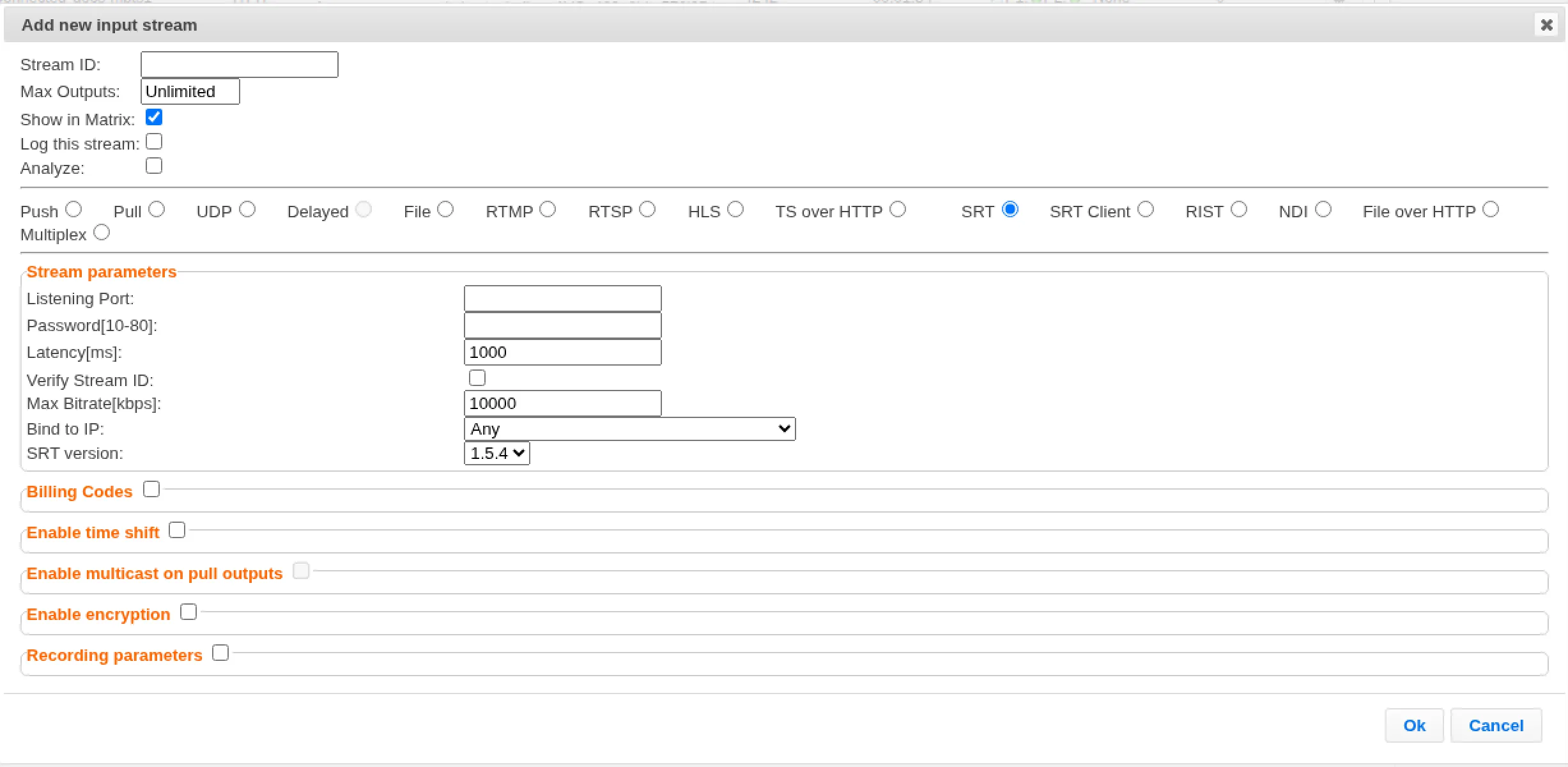Click the Max Bitrate[kbps] field
This screenshot has height=767, width=1568.
point(563,403)
